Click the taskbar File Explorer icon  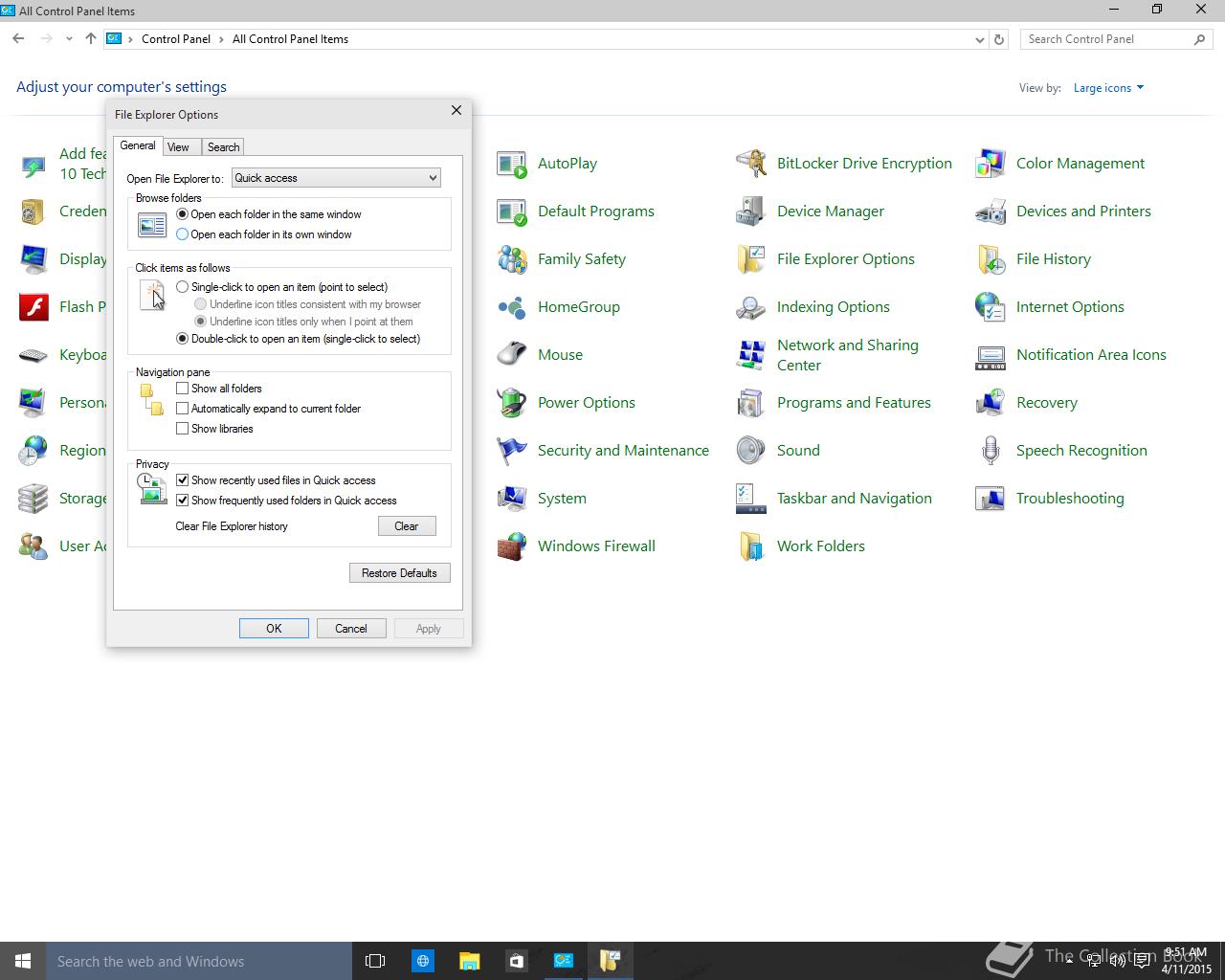[469, 961]
